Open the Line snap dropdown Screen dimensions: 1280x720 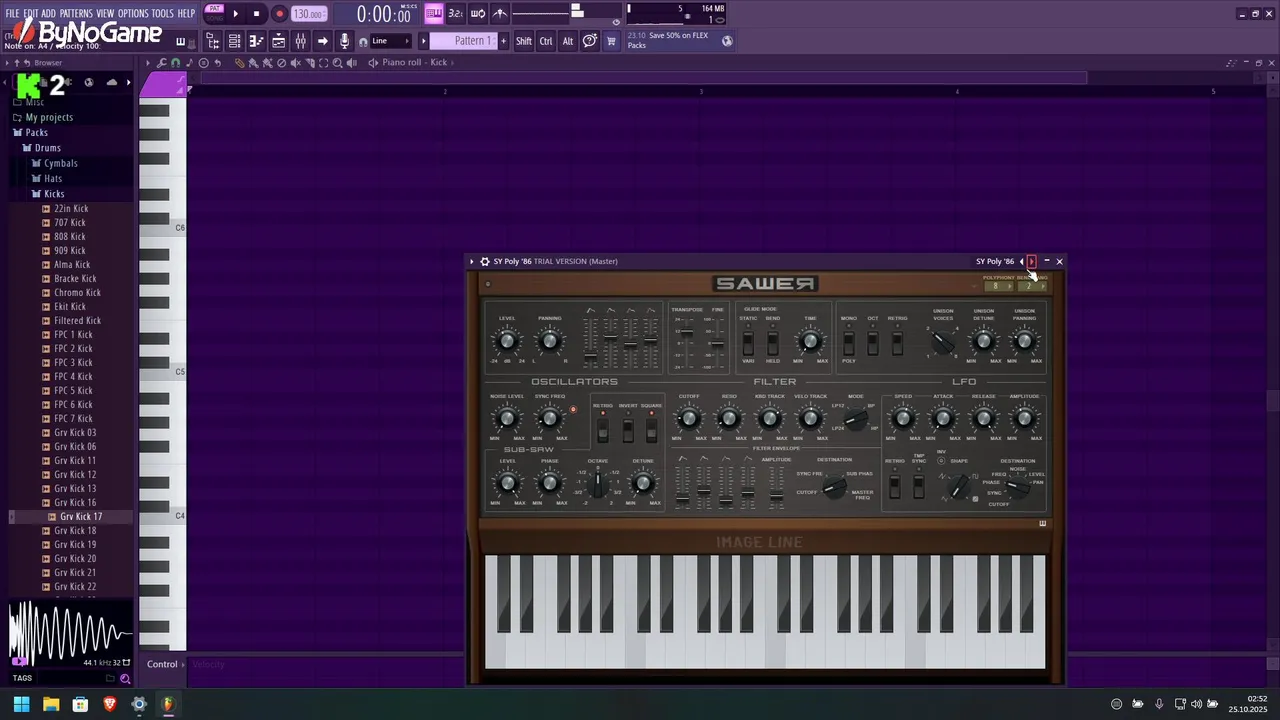click(391, 41)
